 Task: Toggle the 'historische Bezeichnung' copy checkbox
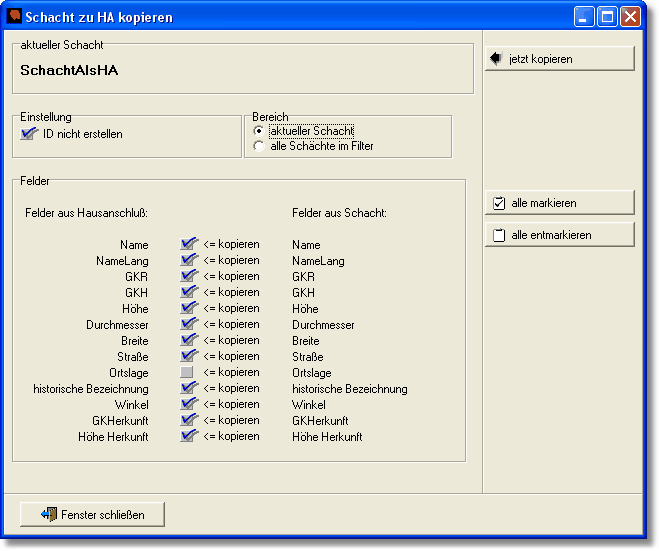188,388
